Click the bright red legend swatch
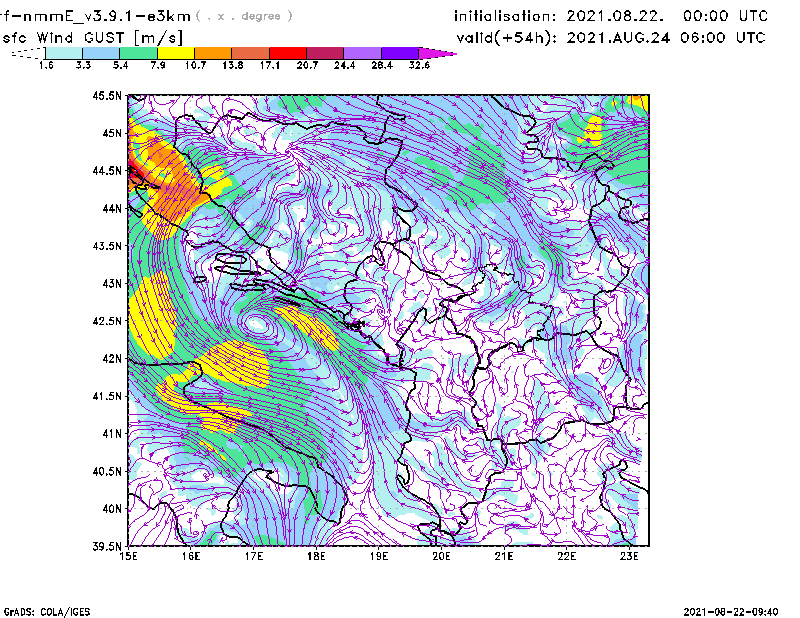Viewport: 800px width, 618px height. (288, 52)
